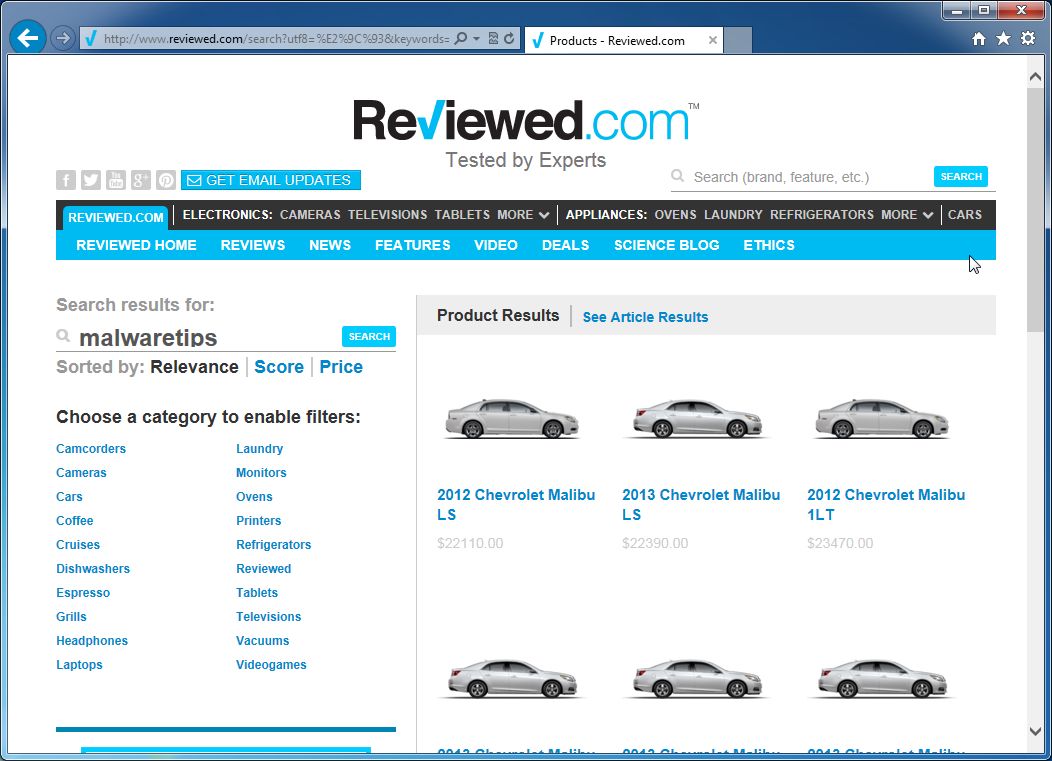Click the browser Back arrow button

28,38
